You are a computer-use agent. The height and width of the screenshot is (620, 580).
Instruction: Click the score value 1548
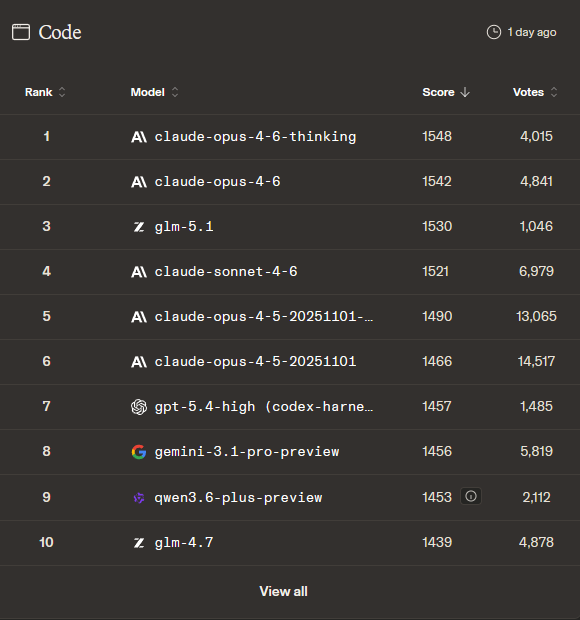click(x=437, y=136)
